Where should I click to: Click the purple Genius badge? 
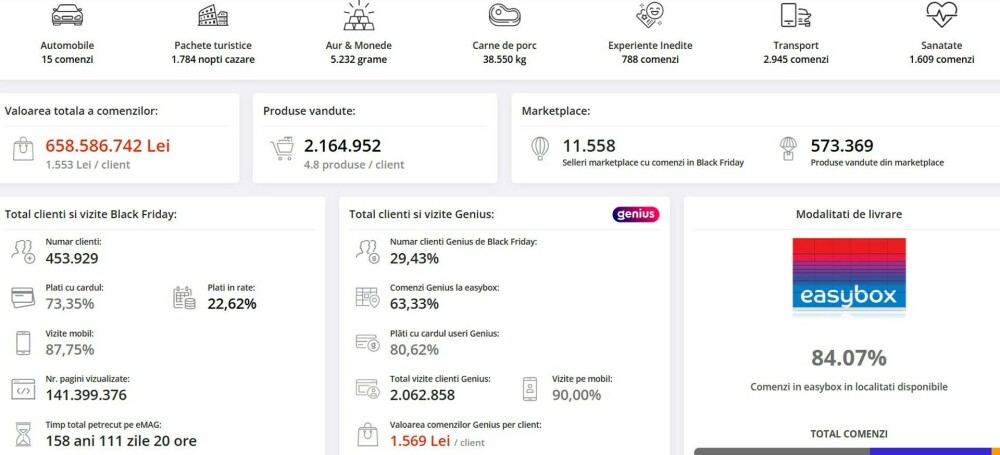click(x=635, y=214)
